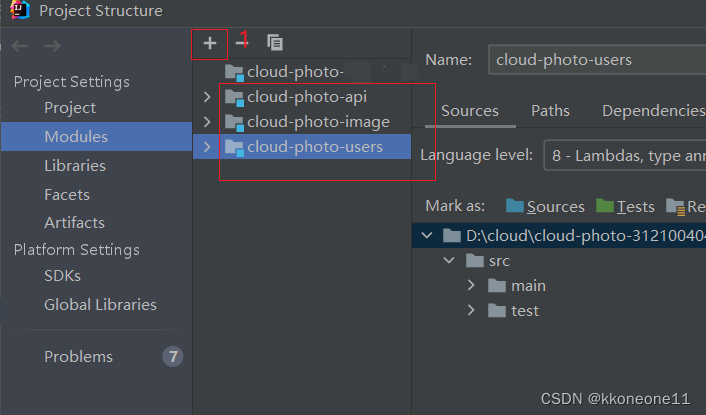
Task: Click the Remove module minus icon
Action: [x=242, y=43]
